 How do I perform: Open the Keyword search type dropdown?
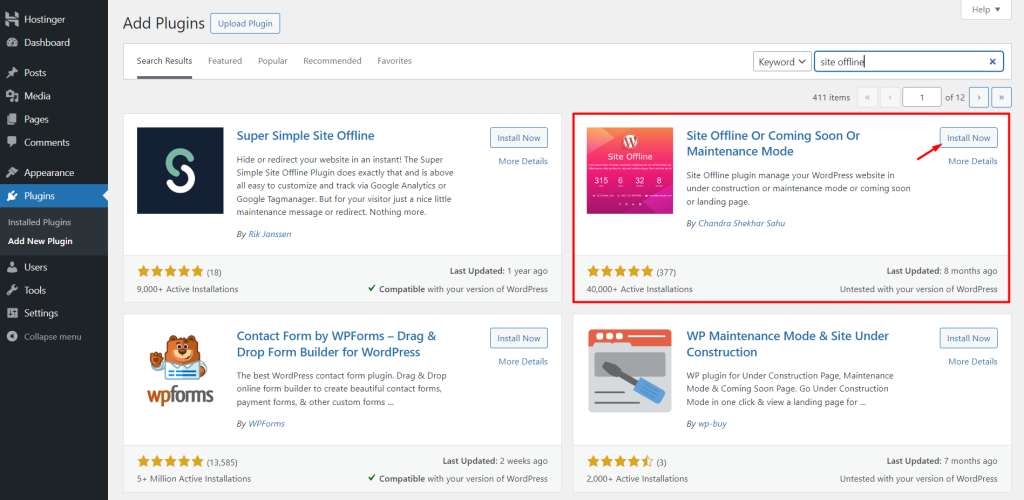pos(782,62)
